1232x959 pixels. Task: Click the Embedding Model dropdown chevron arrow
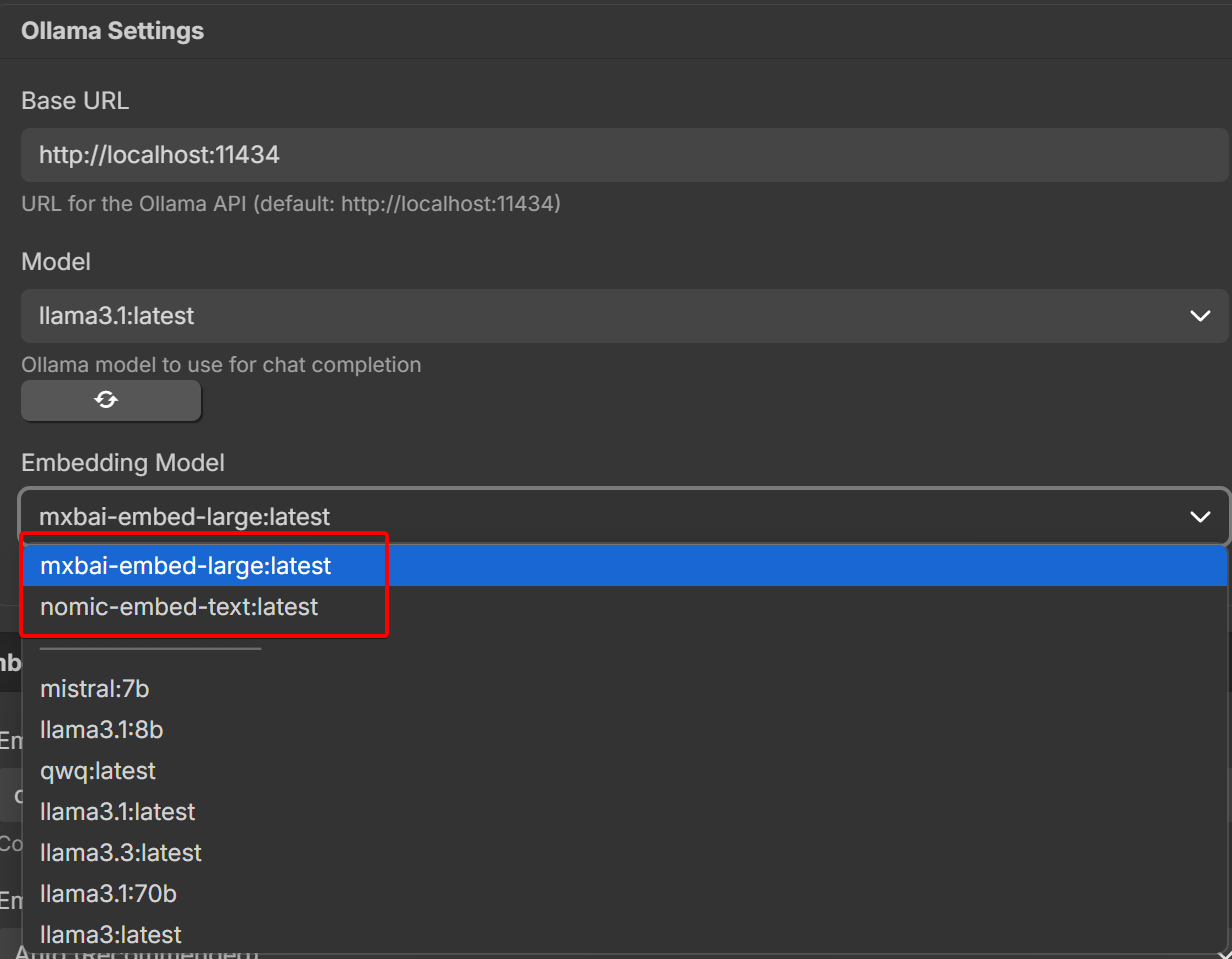[1200, 516]
